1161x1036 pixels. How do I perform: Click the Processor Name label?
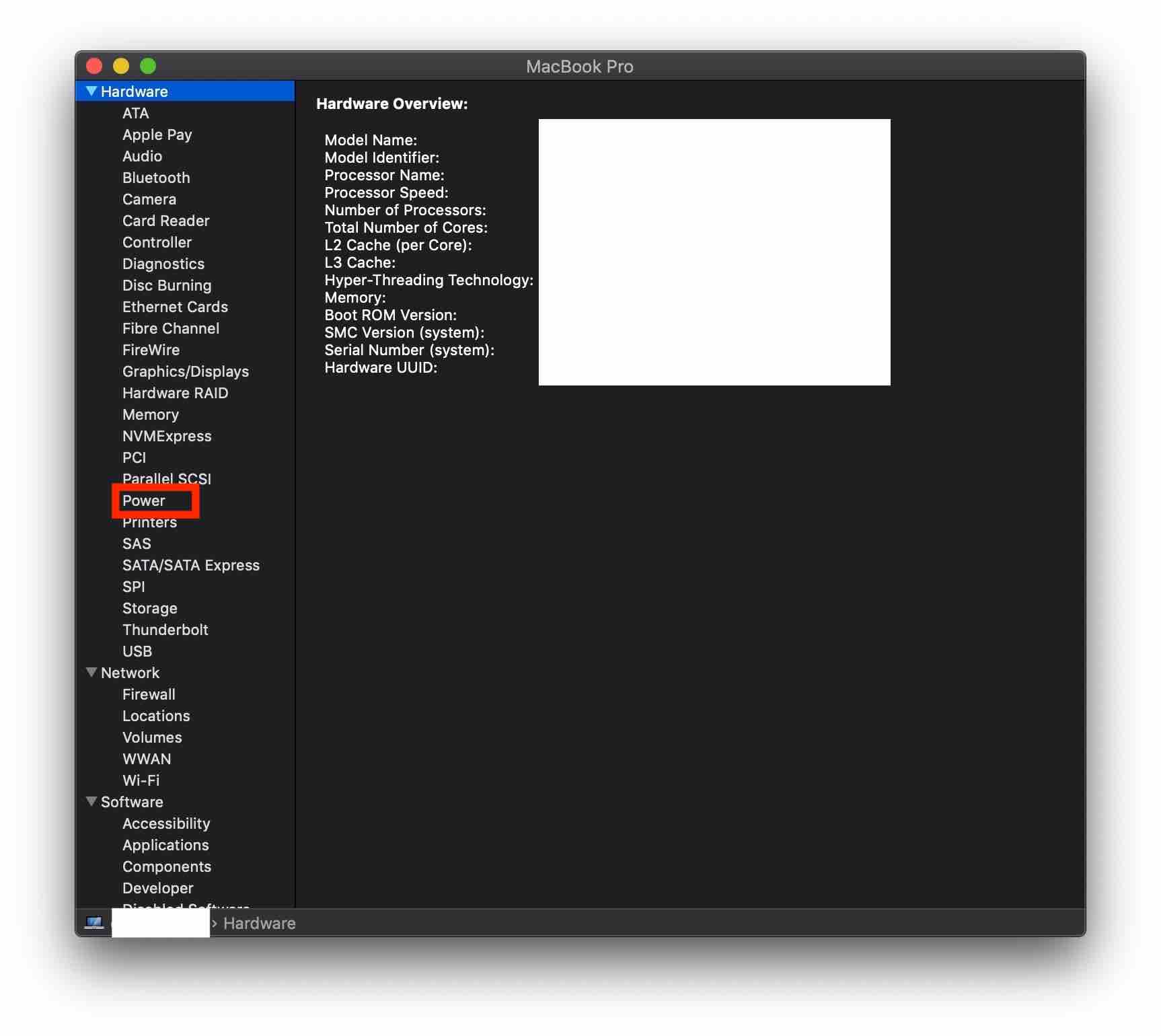384,175
